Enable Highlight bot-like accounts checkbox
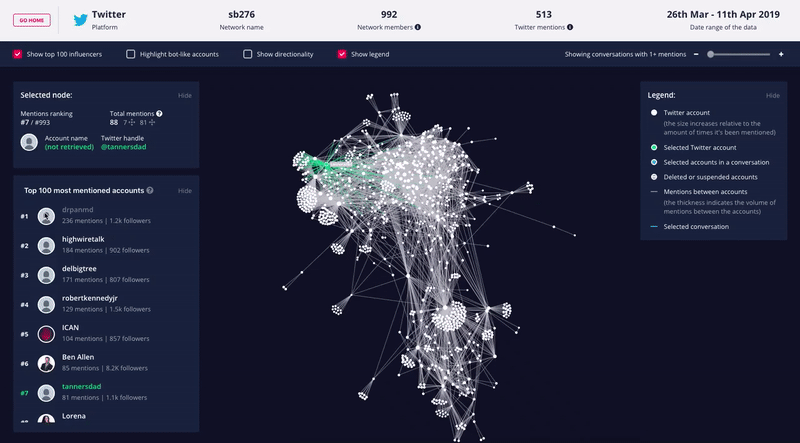Viewport: 800px width, 443px height. (131, 54)
